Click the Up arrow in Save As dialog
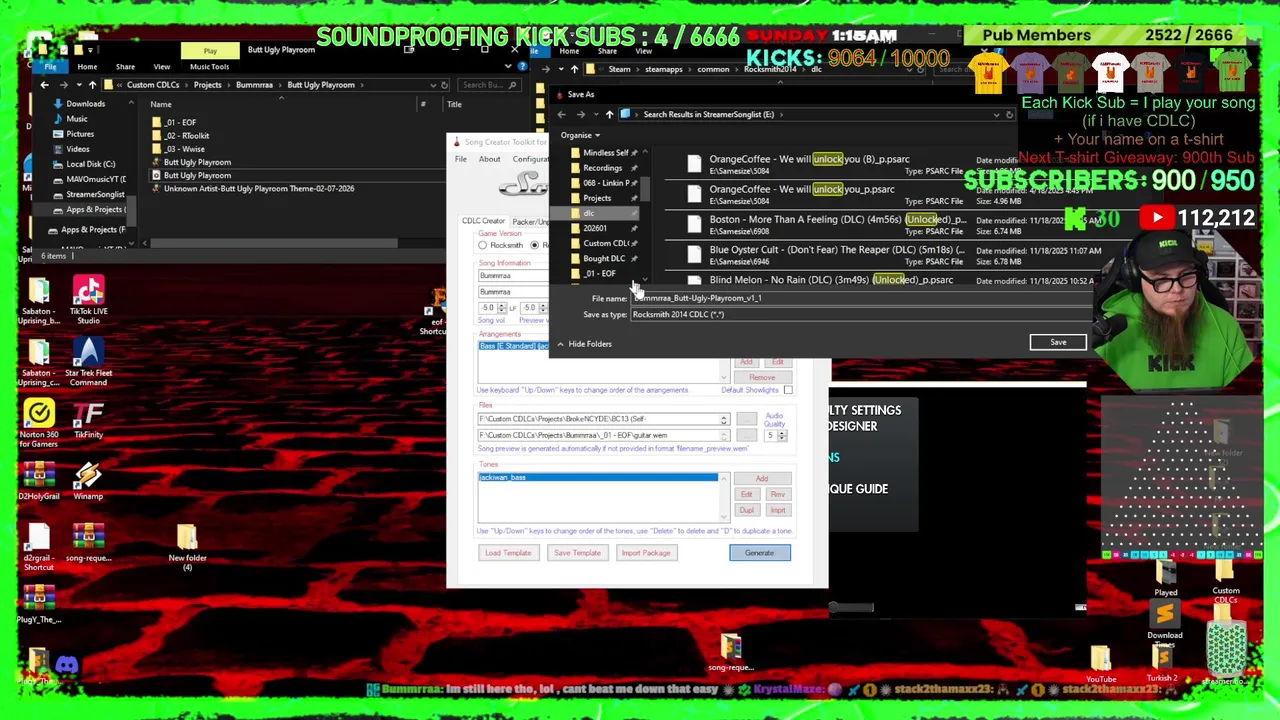Image resolution: width=1280 pixels, height=720 pixels. point(609,114)
